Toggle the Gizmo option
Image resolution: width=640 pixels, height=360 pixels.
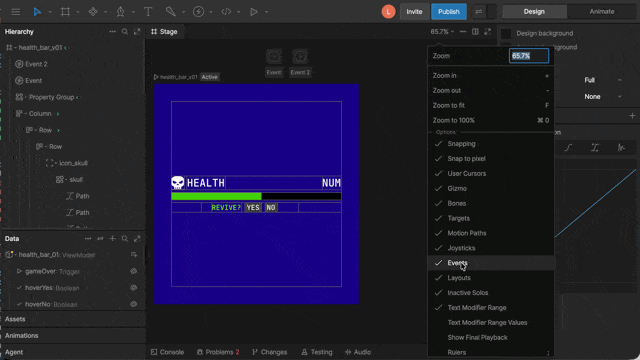491,189
